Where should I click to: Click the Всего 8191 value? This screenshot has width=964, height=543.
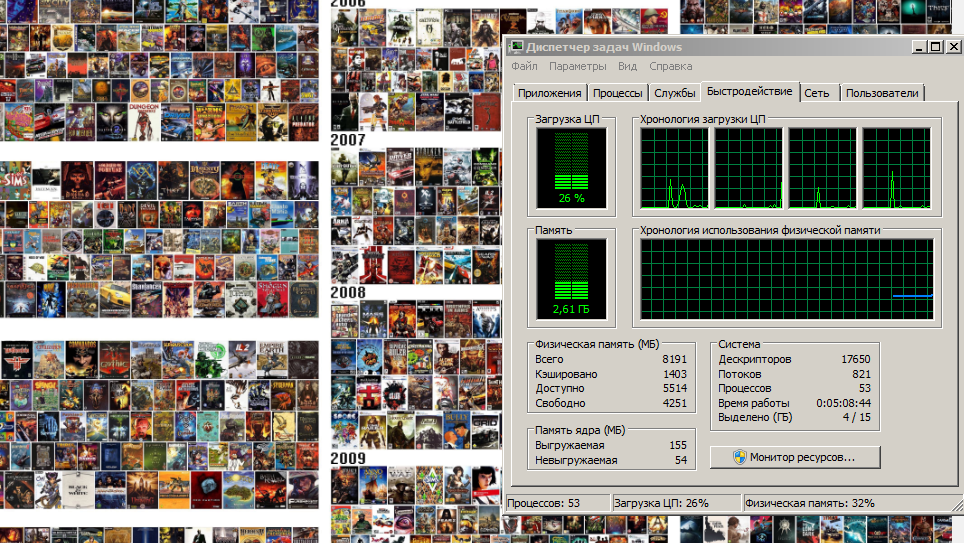674,359
